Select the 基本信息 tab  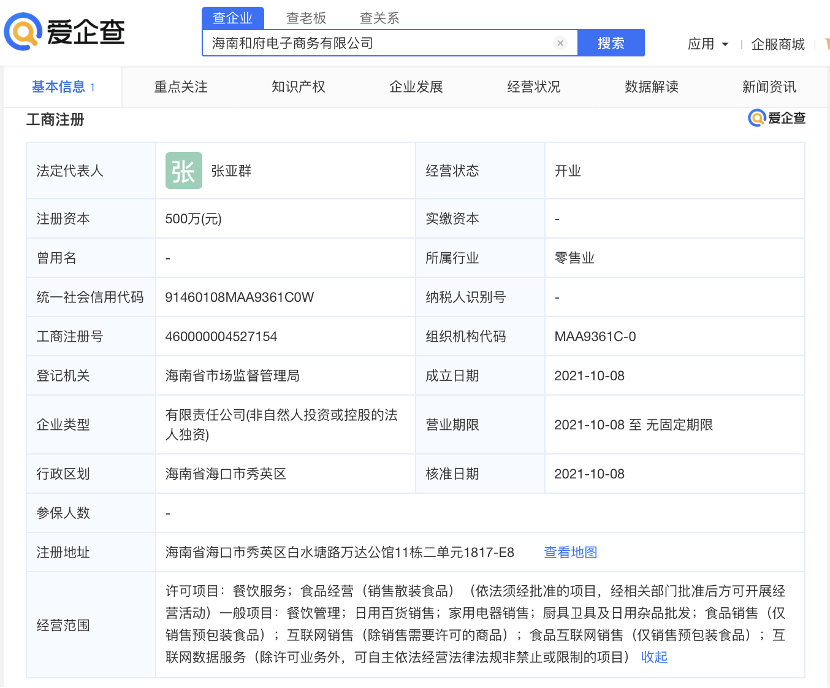62,87
